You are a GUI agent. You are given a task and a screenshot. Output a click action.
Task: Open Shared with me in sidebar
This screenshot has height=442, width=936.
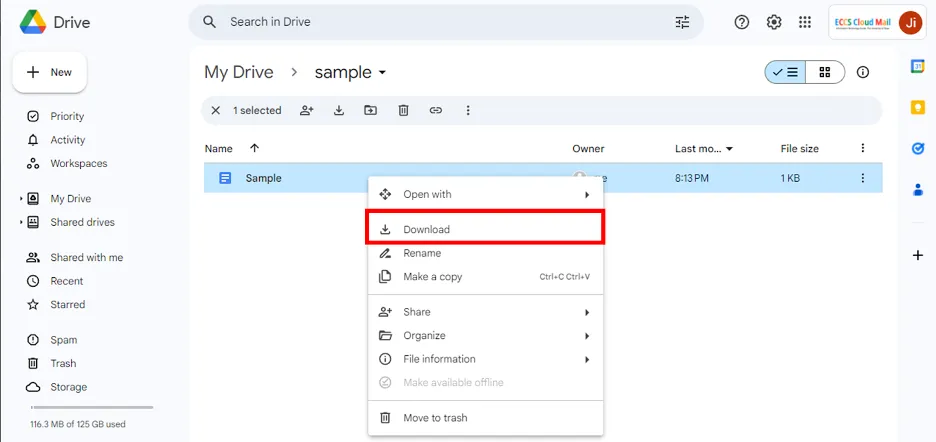pos(86,257)
